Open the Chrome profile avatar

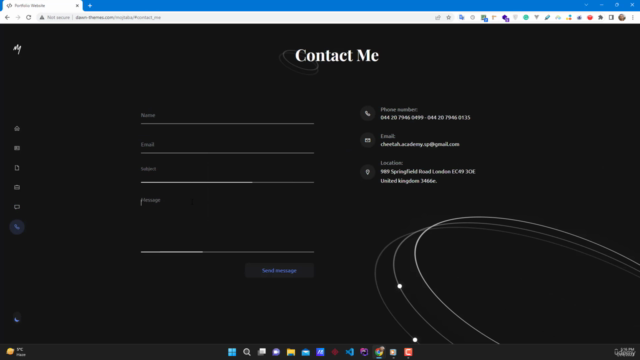622,17
